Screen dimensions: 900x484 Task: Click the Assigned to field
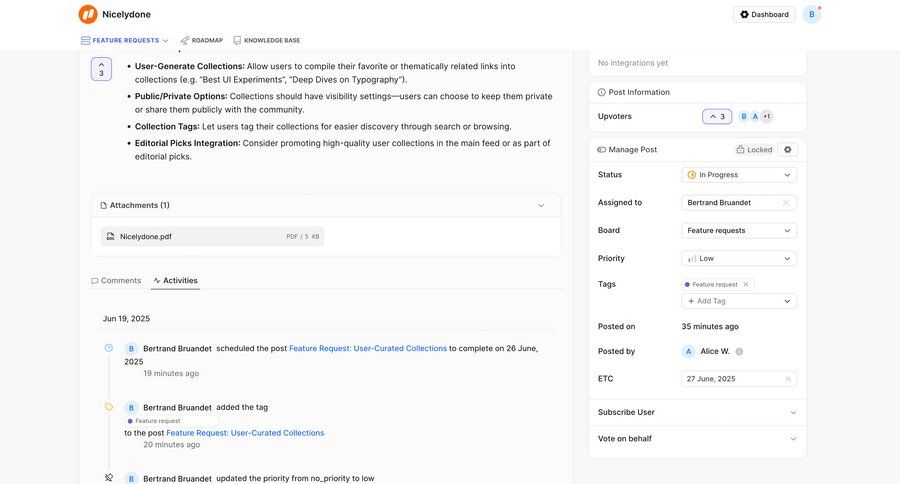(739, 203)
